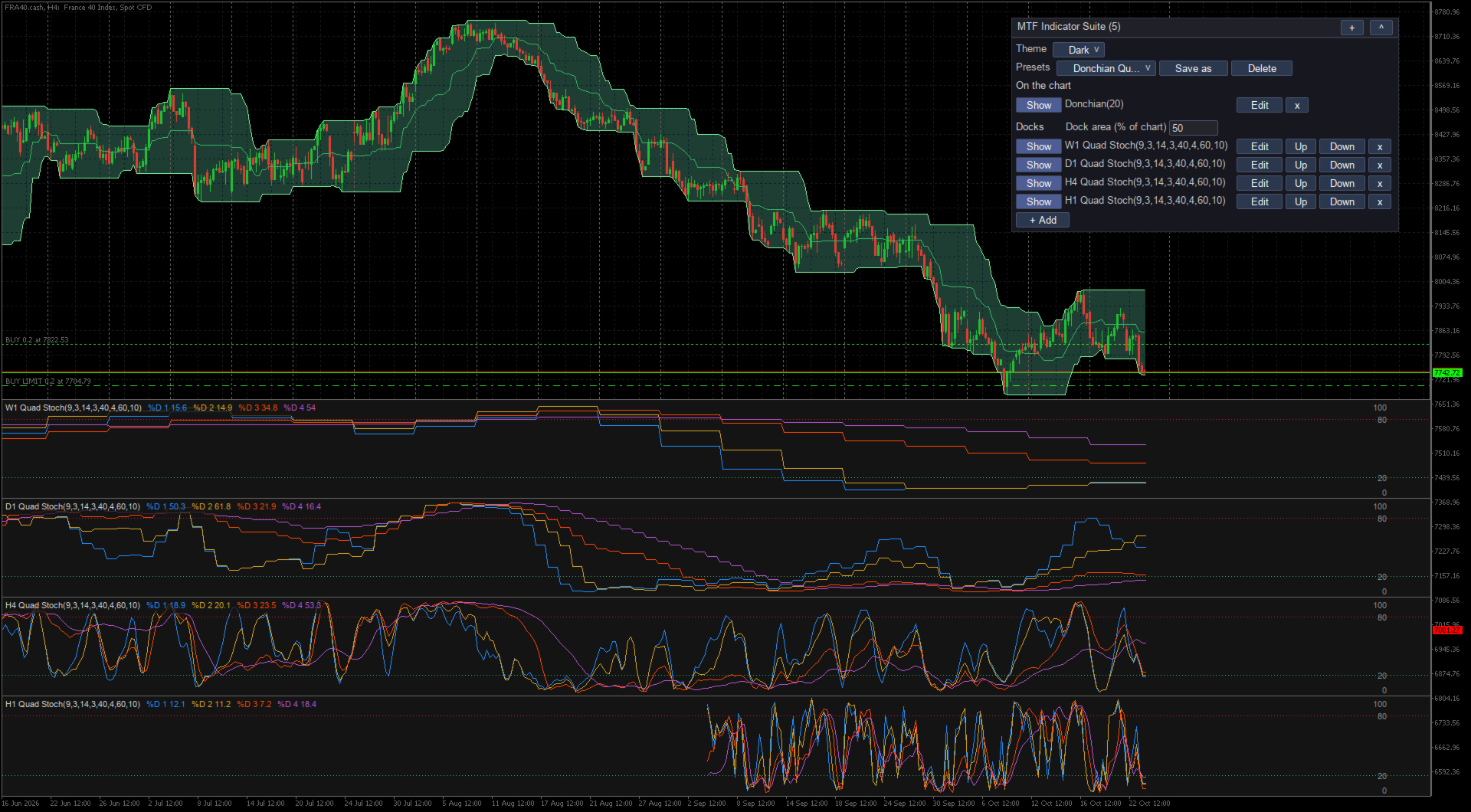Screen dimensions: 1471x812
Task: Click the red price tag on right axis
Action: [1446, 630]
